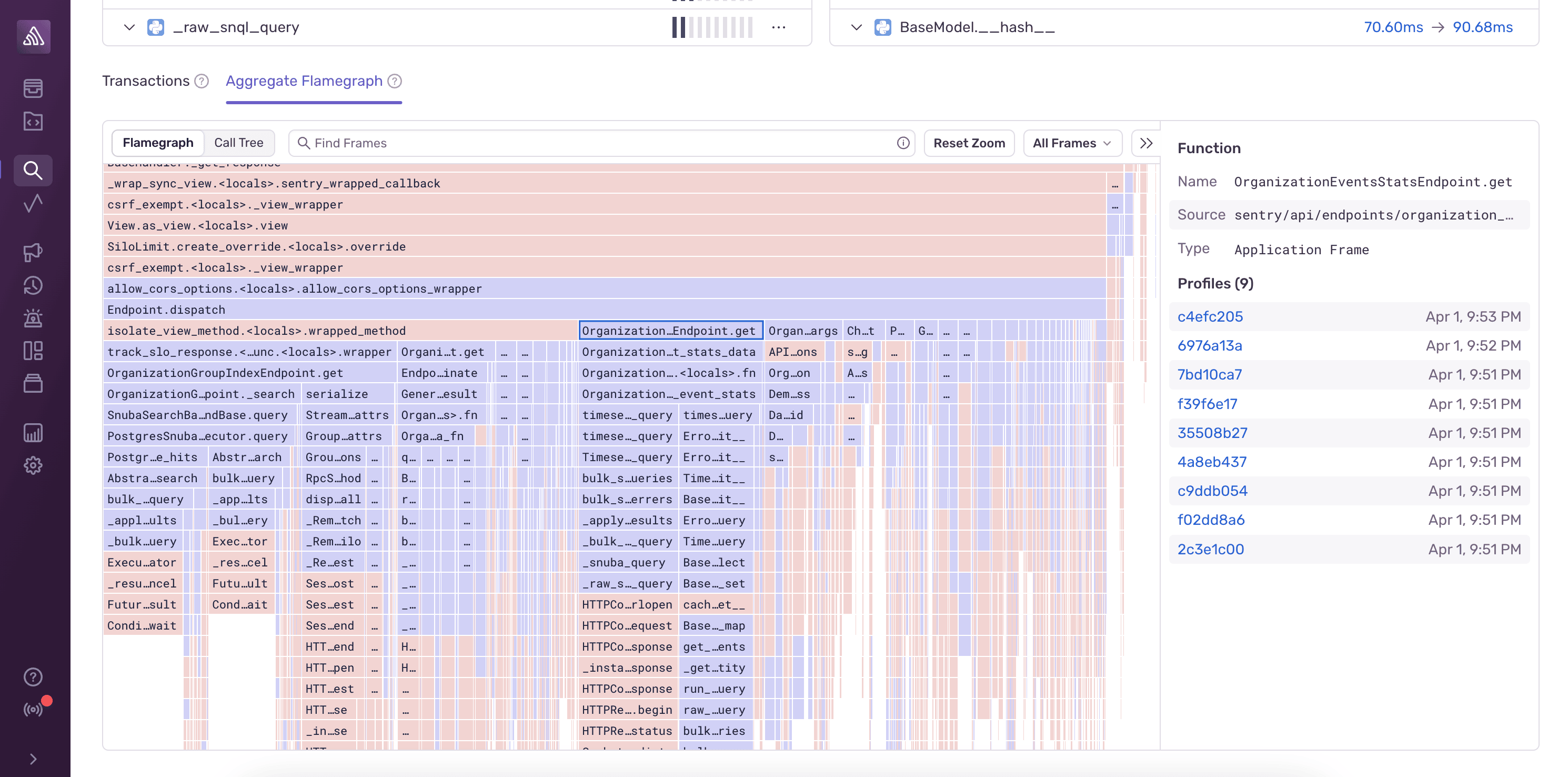The height and width of the screenshot is (777, 1568).
Task: Open the Issues inbox icon in the sidebar
Action: (33, 88)
